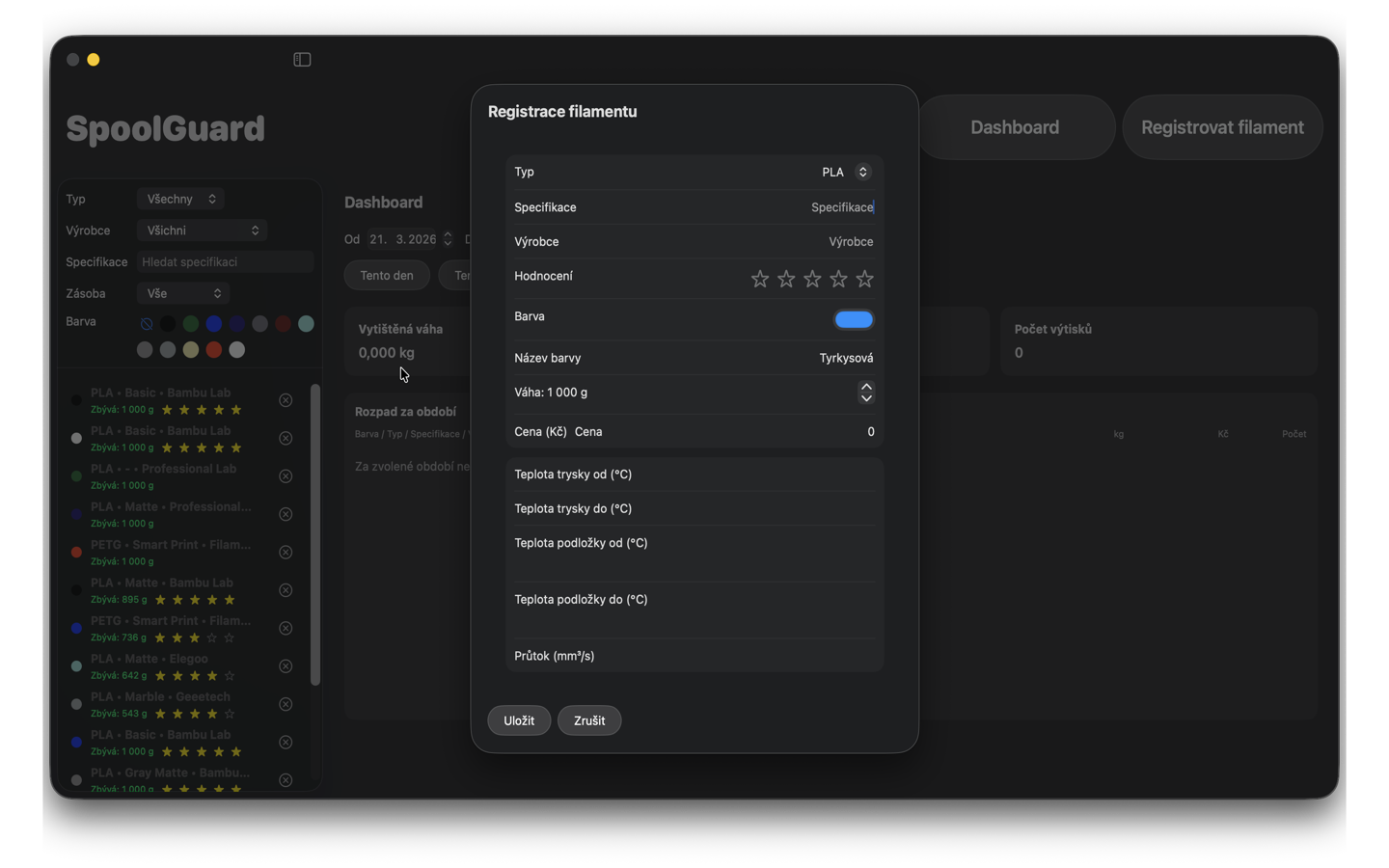Image resolution: width=1389 pixels, height=868 pixels.
Task: Toggle the sidebar with the panel icon
Action: point(301,59)
